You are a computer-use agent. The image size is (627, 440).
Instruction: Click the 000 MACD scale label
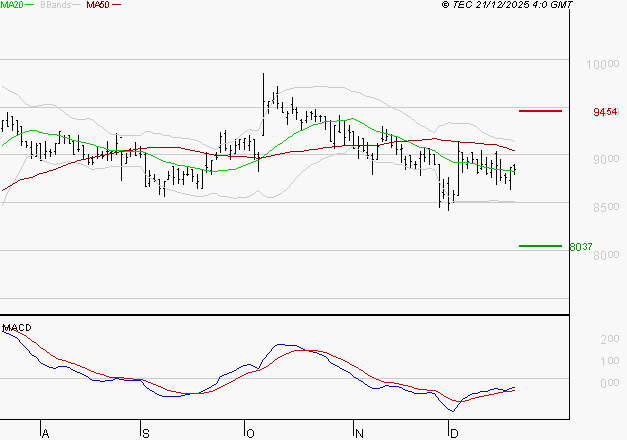coord(610,383)
